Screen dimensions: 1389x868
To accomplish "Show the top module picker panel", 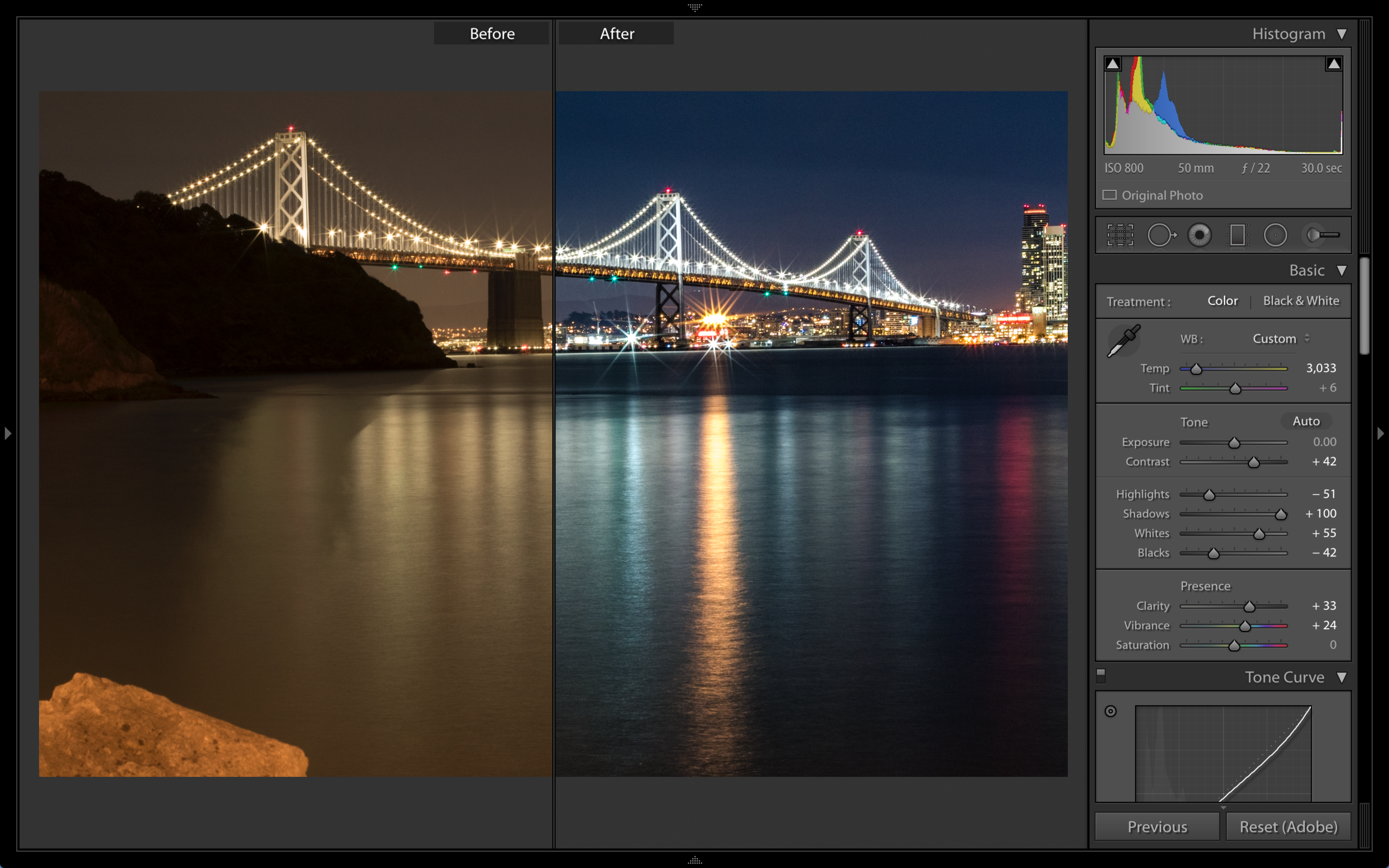I will pos(695,7).
